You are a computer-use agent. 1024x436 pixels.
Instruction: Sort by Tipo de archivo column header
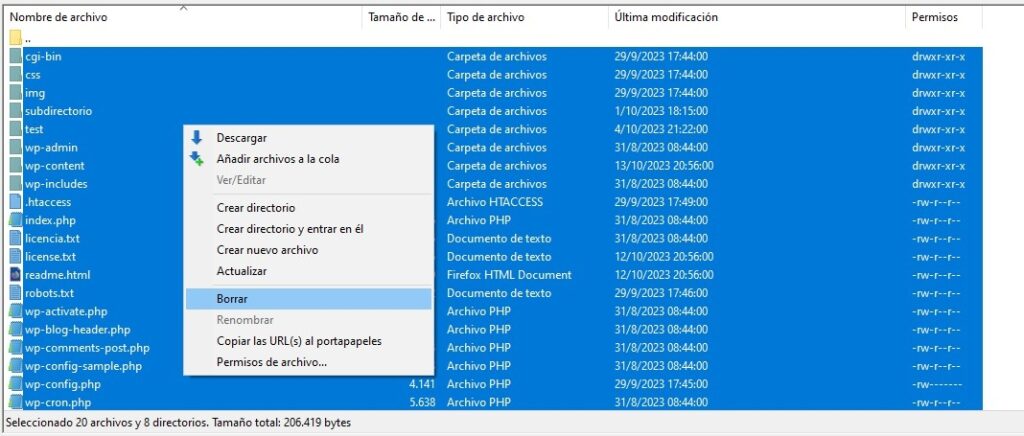[x=524, y=17]
